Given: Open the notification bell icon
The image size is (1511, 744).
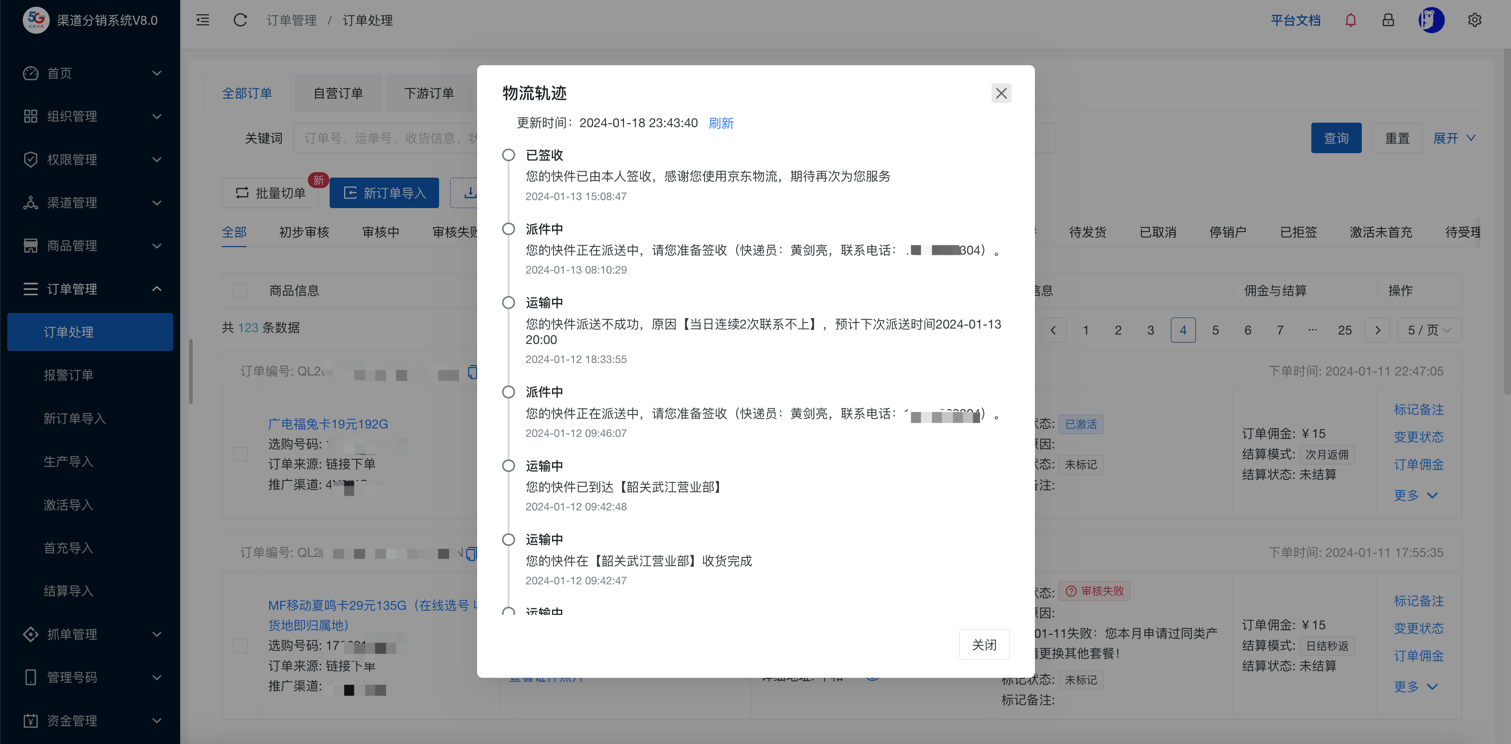Looking at the screenshot, I should tap(1350, 20).
